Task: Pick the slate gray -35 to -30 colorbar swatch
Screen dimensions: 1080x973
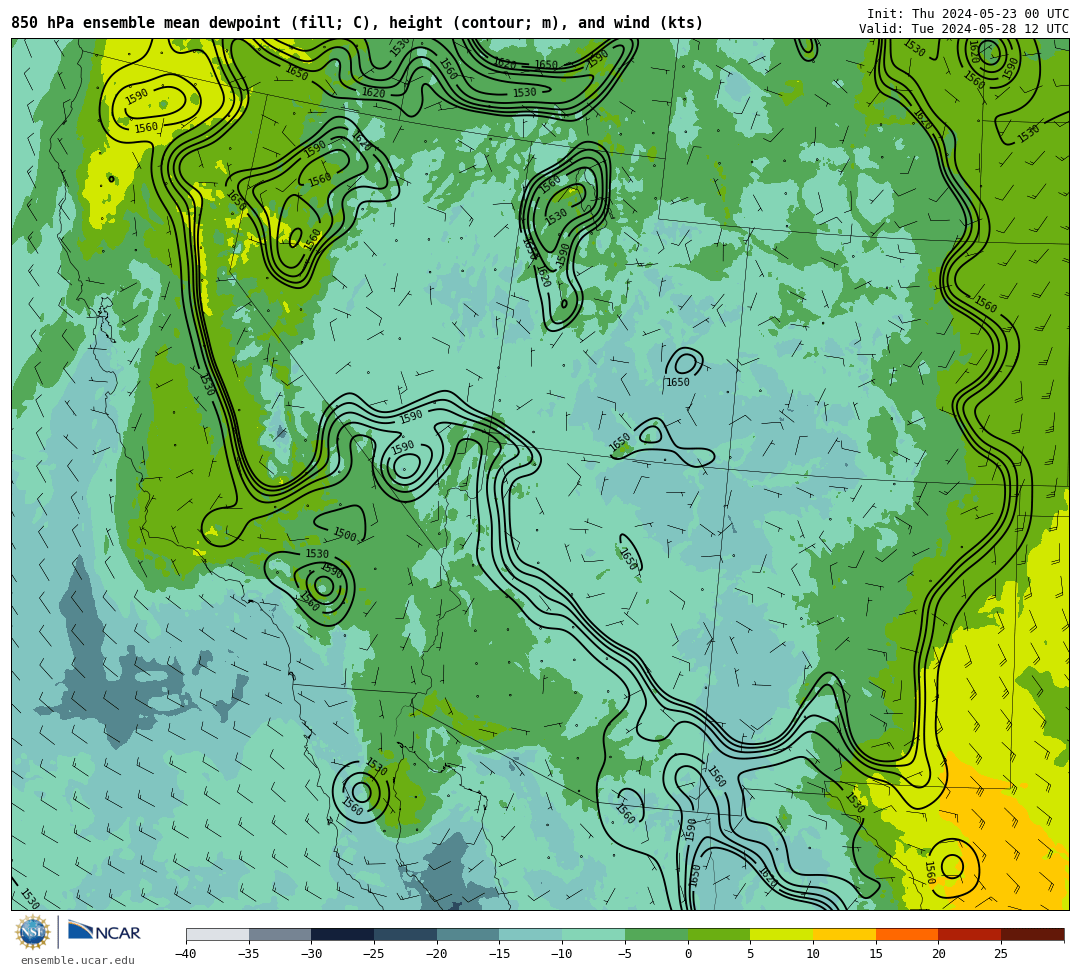Action: click(x=280, y=934)
